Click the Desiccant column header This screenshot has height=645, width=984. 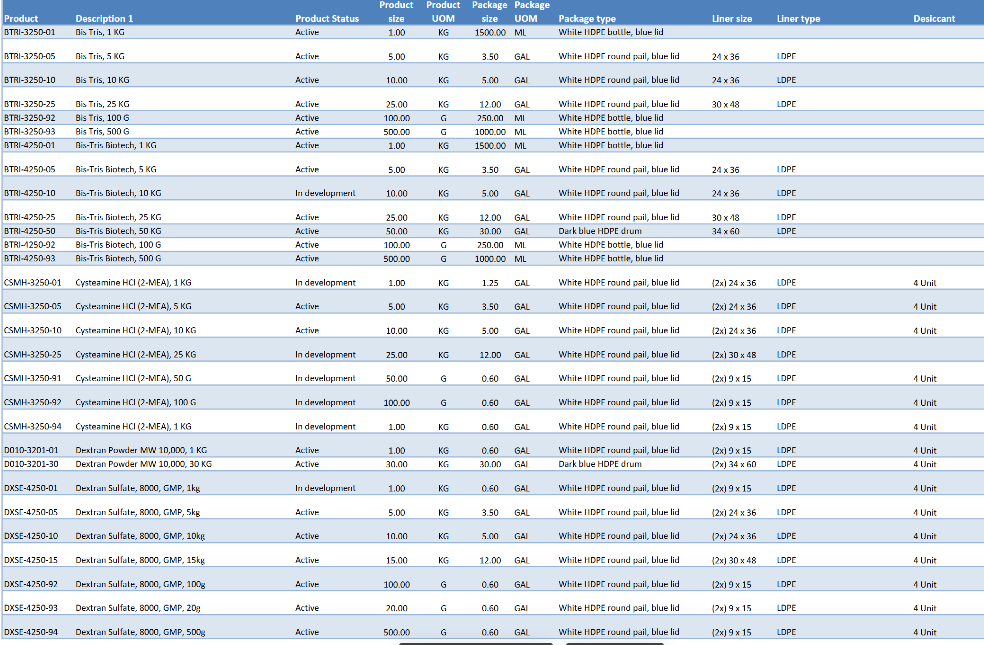coord(933,19)
